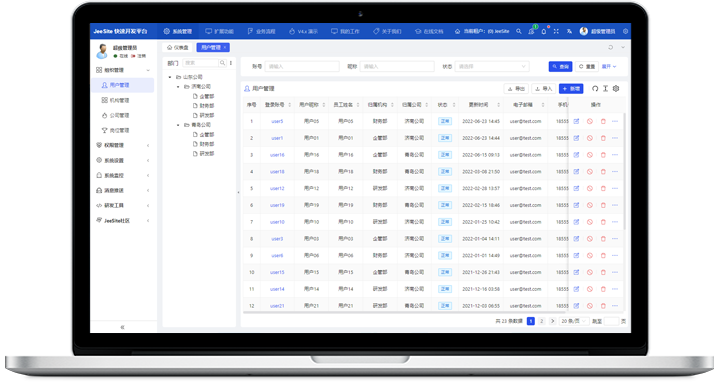Click the delete trash icon for user10 row
The height and width of the screenshot is (382, 718).
603,222
